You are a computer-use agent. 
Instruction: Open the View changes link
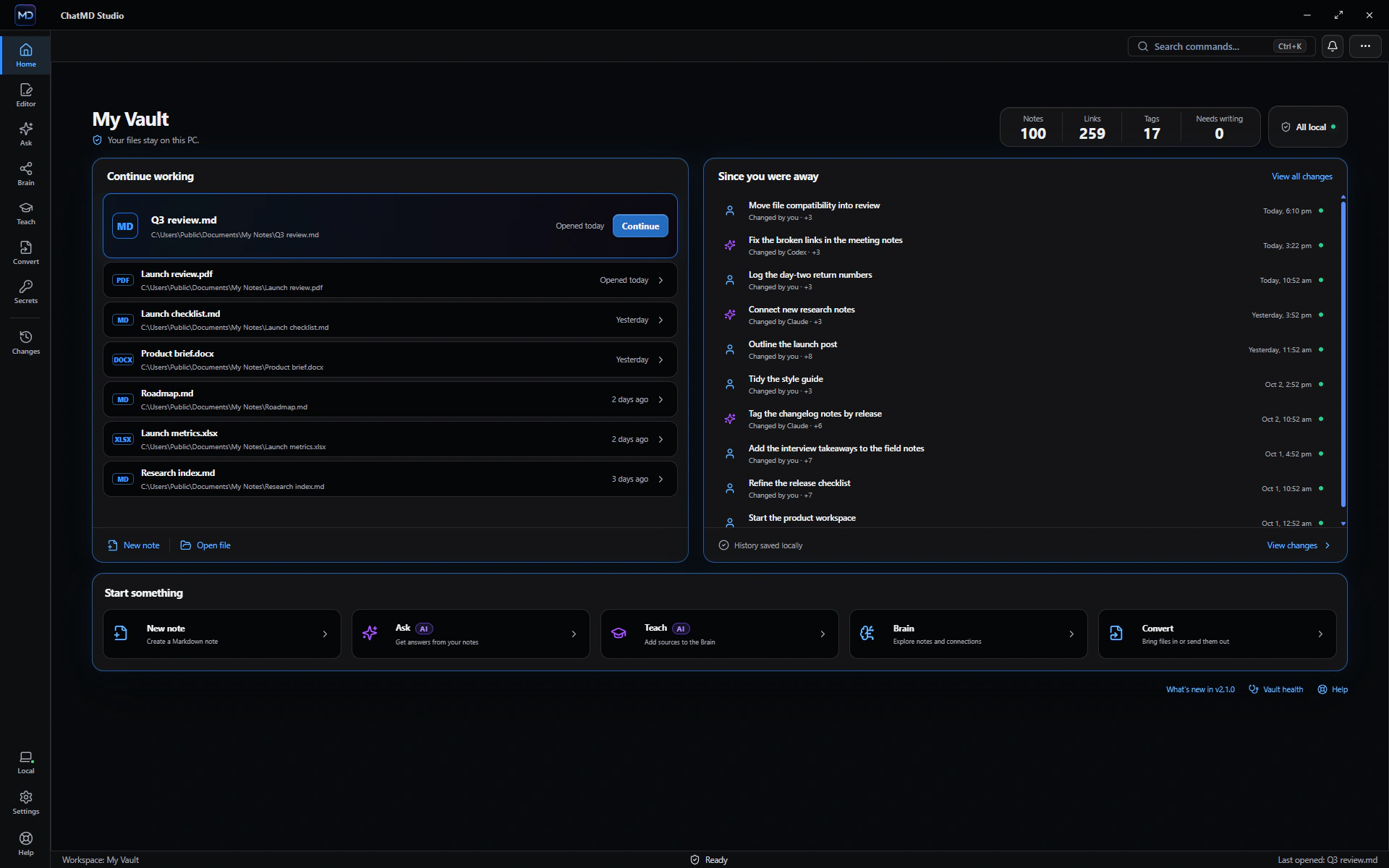[1299, 545]
